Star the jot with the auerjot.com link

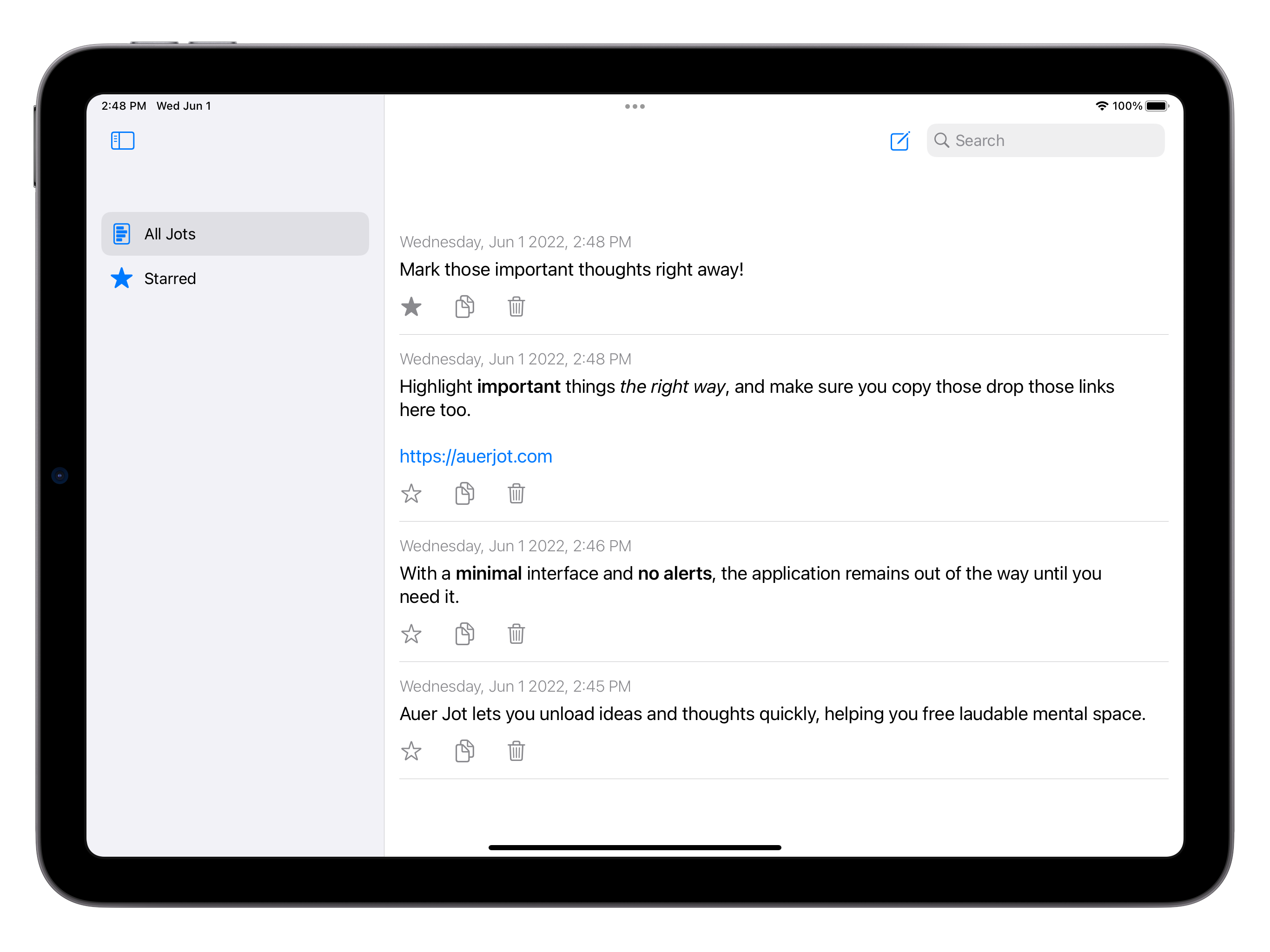411,493
